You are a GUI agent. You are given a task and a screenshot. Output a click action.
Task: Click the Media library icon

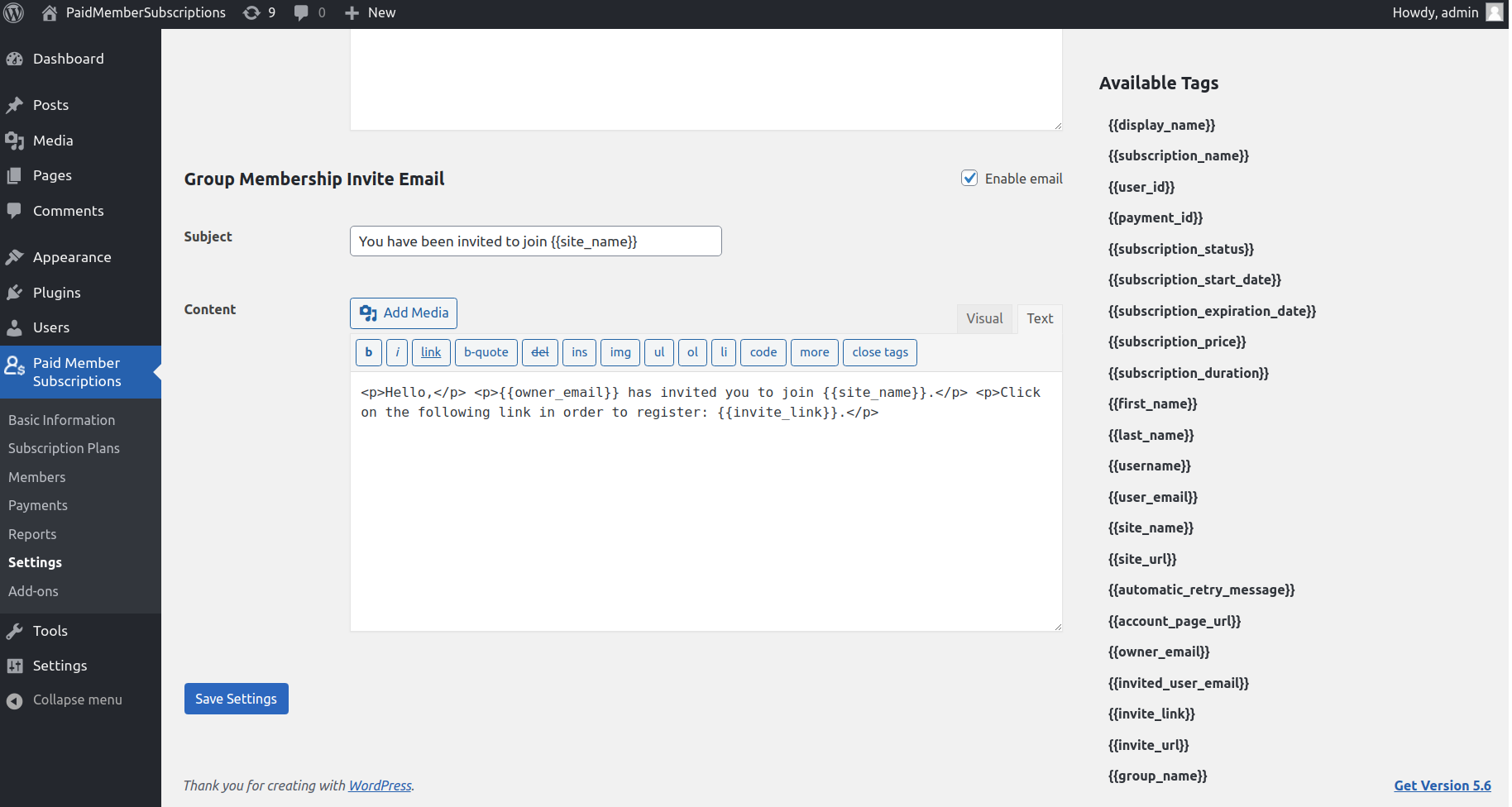(x=15, y=141)
